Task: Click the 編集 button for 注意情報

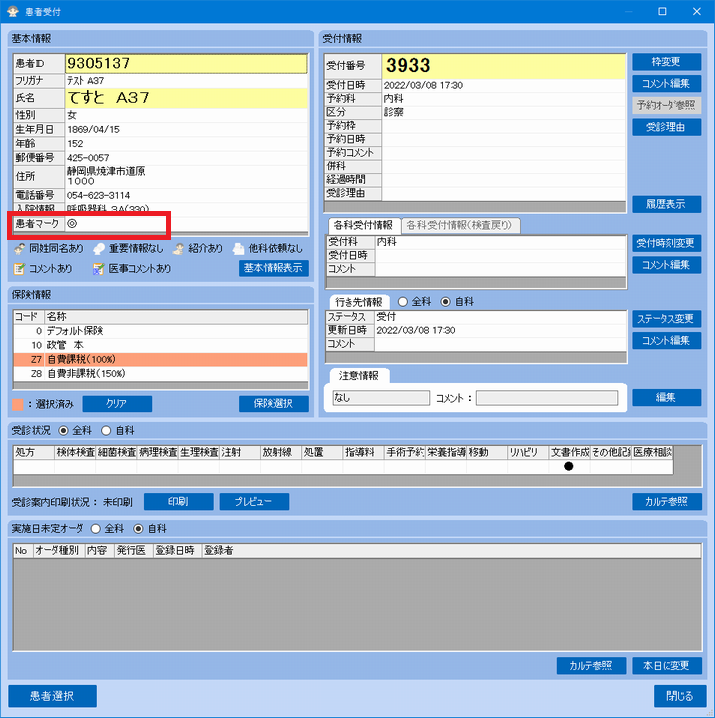Action: pos(666,397)
